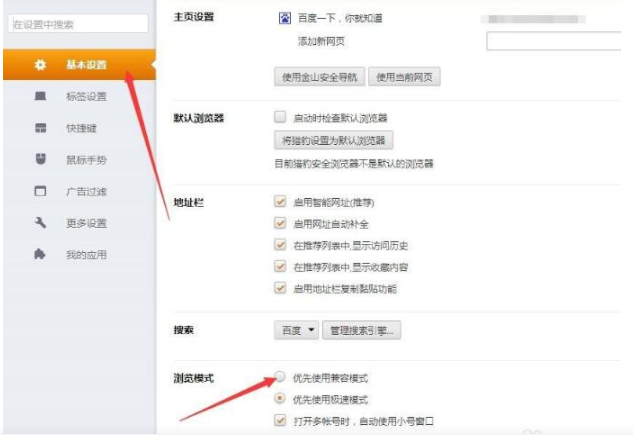633x435 pixels.
Task: Toggle 启用智能网址(推荐) checkbox
Action: (x=280, y=202)
